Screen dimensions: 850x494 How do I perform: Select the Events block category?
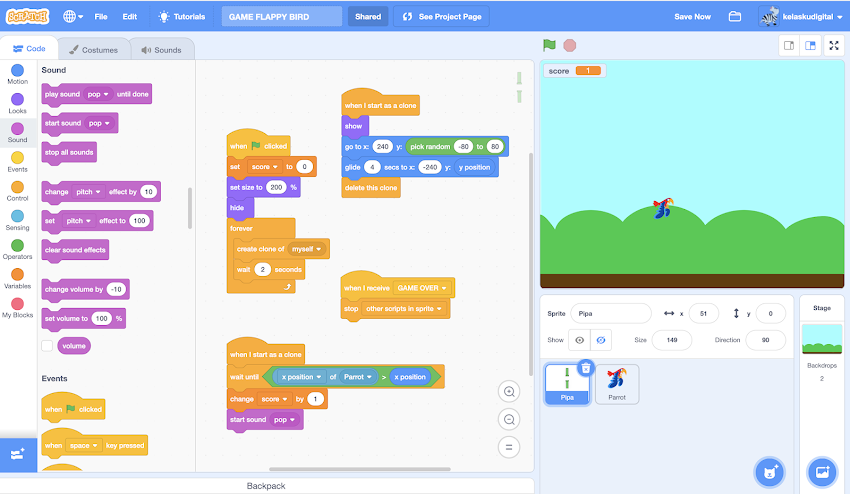tap(17, 162)
